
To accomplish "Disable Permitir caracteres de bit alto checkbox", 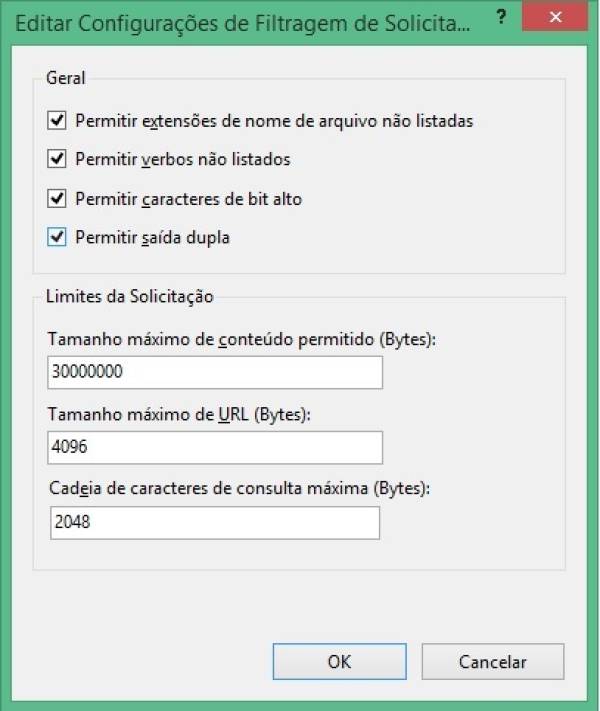I will point(56,199).
